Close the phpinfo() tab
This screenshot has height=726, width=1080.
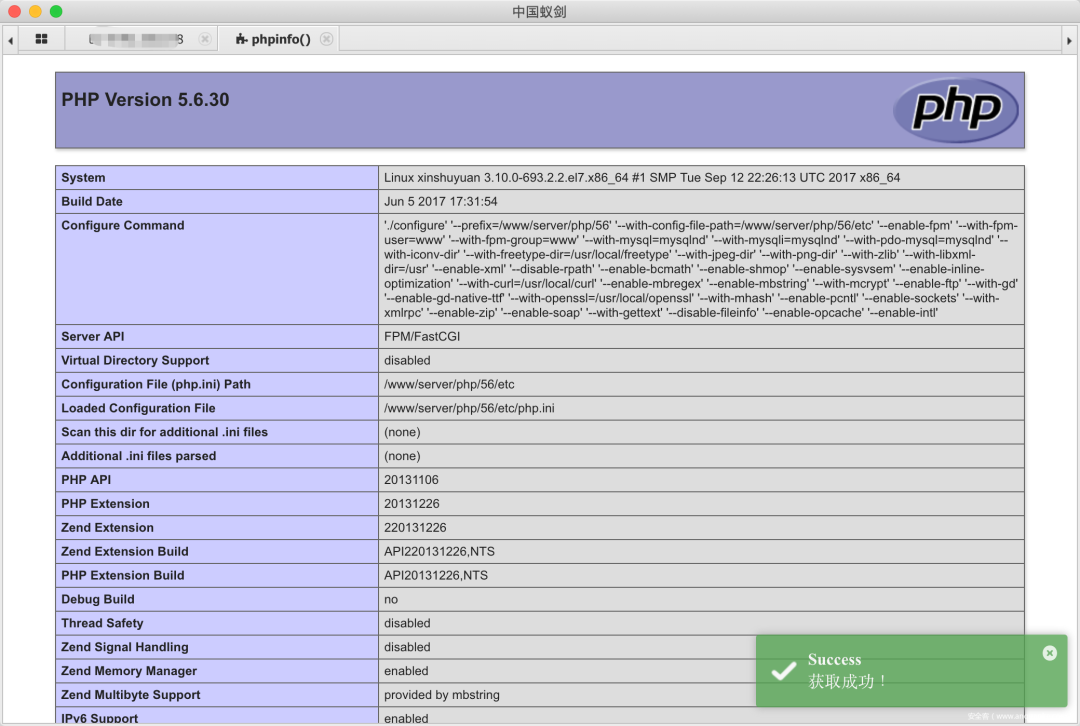[326, 39]
